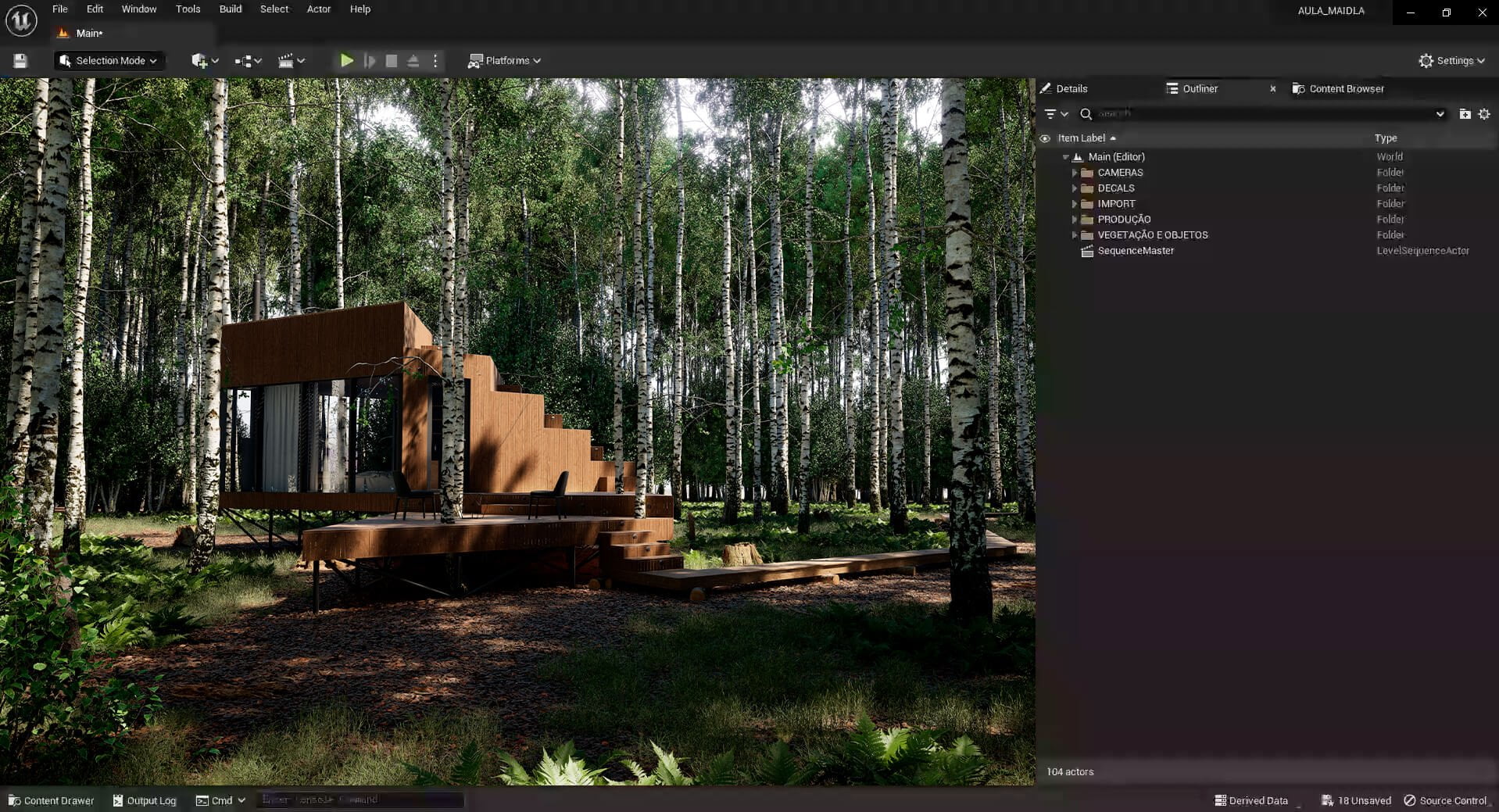This screenshot has width=1499, height=812.
Task: Expand the PRODUÇÃO folder
Action: pyautogui.click(x=1075, y=220)
